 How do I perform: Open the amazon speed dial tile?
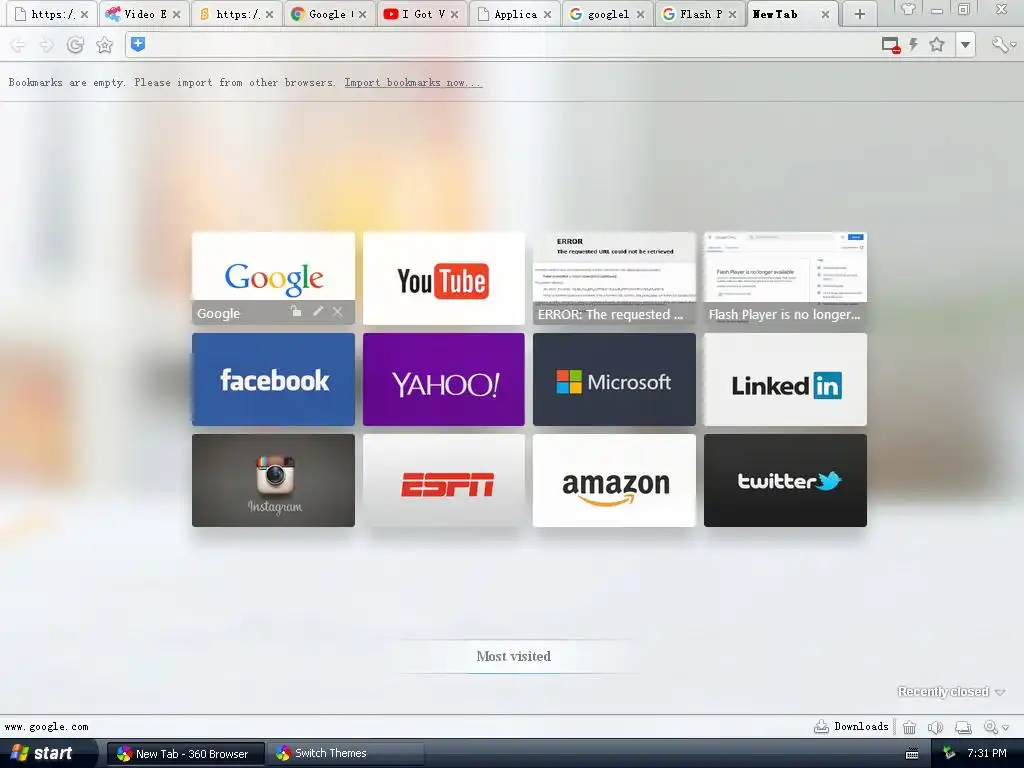614,481
